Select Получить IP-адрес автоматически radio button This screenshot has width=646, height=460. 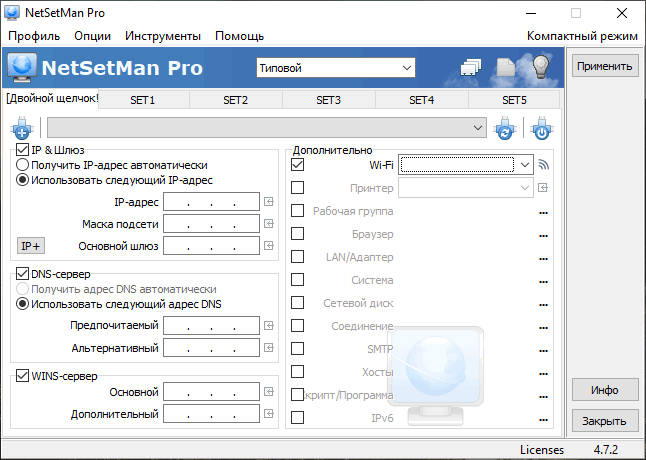coord(23,165)
